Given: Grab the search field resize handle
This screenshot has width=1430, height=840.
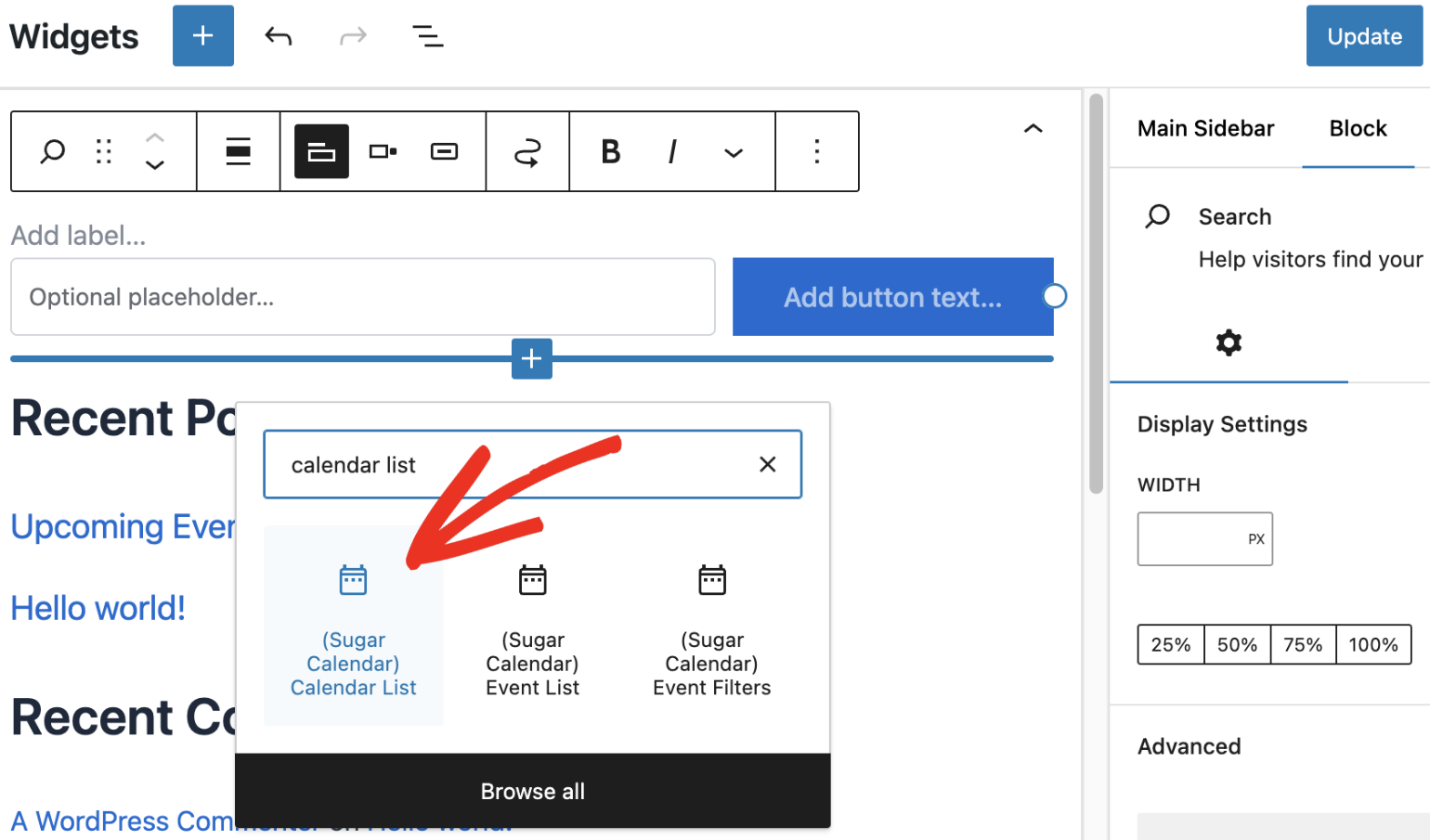Looking at the screenshot, I should 1054,296.
